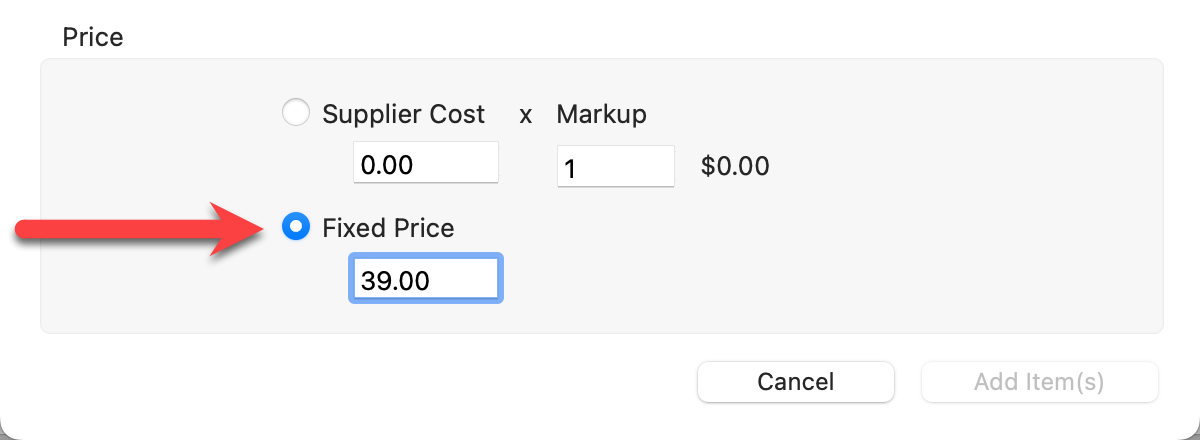Click the Supplier Cost amount field
This screenshot has width=1200, height=440.
(x=425, y=163)
